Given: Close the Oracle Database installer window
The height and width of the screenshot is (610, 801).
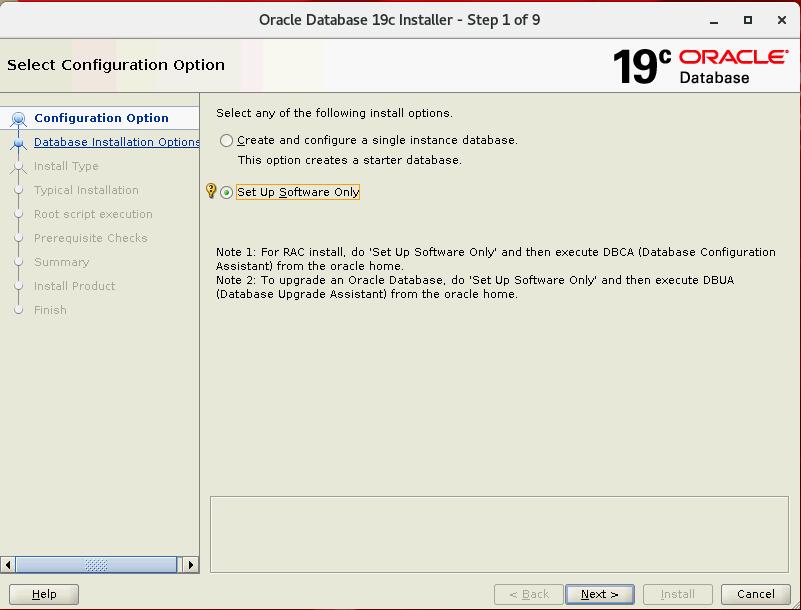Looking at the screenshot, I should pos(779,20).
